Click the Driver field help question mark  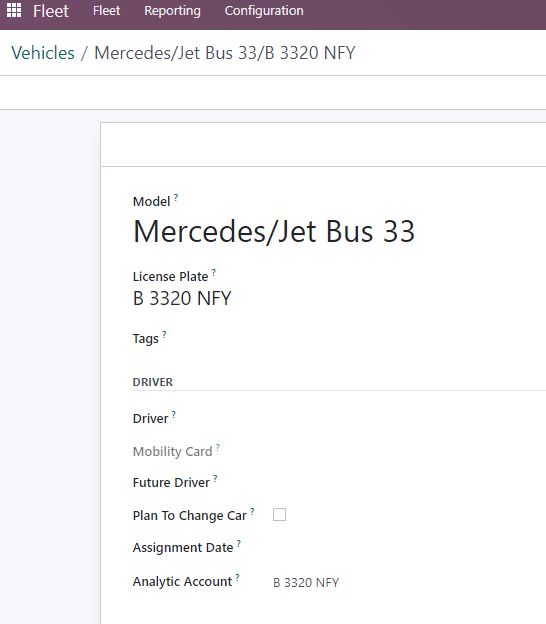point(174,414)
